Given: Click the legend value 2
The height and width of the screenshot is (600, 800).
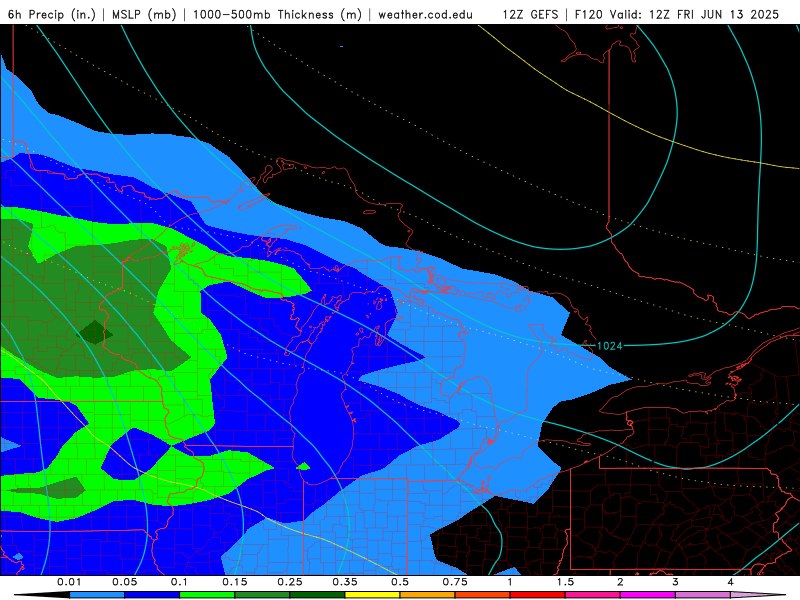Looking at the screenshot, I should tap(620, 582).
